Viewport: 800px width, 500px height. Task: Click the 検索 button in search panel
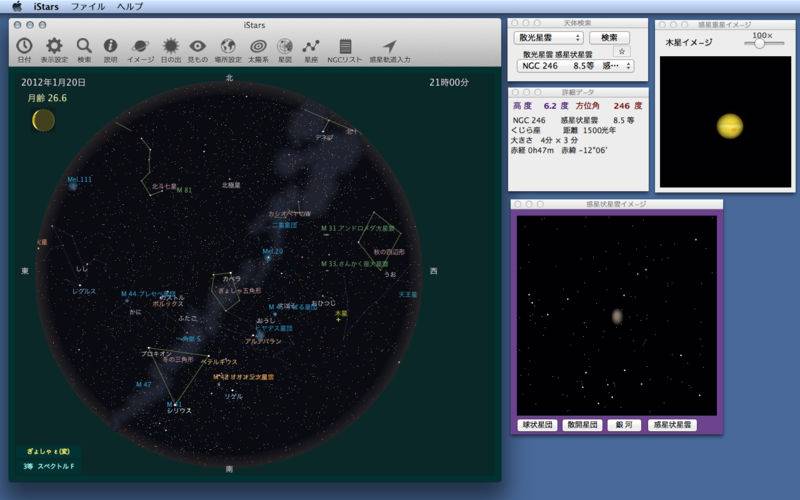(x=609, y=38)
